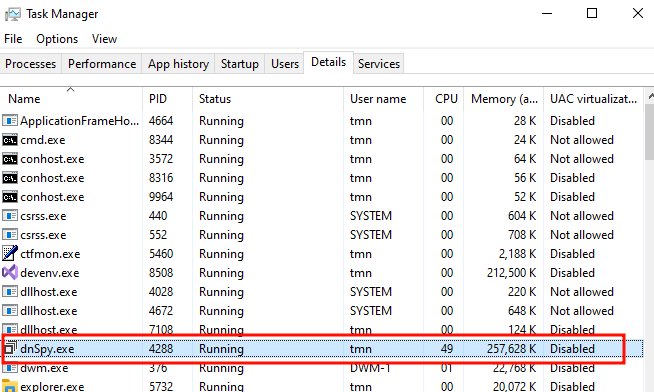Switch to the Users tab
Screen dimensions: 654x392
pos(285,64)
